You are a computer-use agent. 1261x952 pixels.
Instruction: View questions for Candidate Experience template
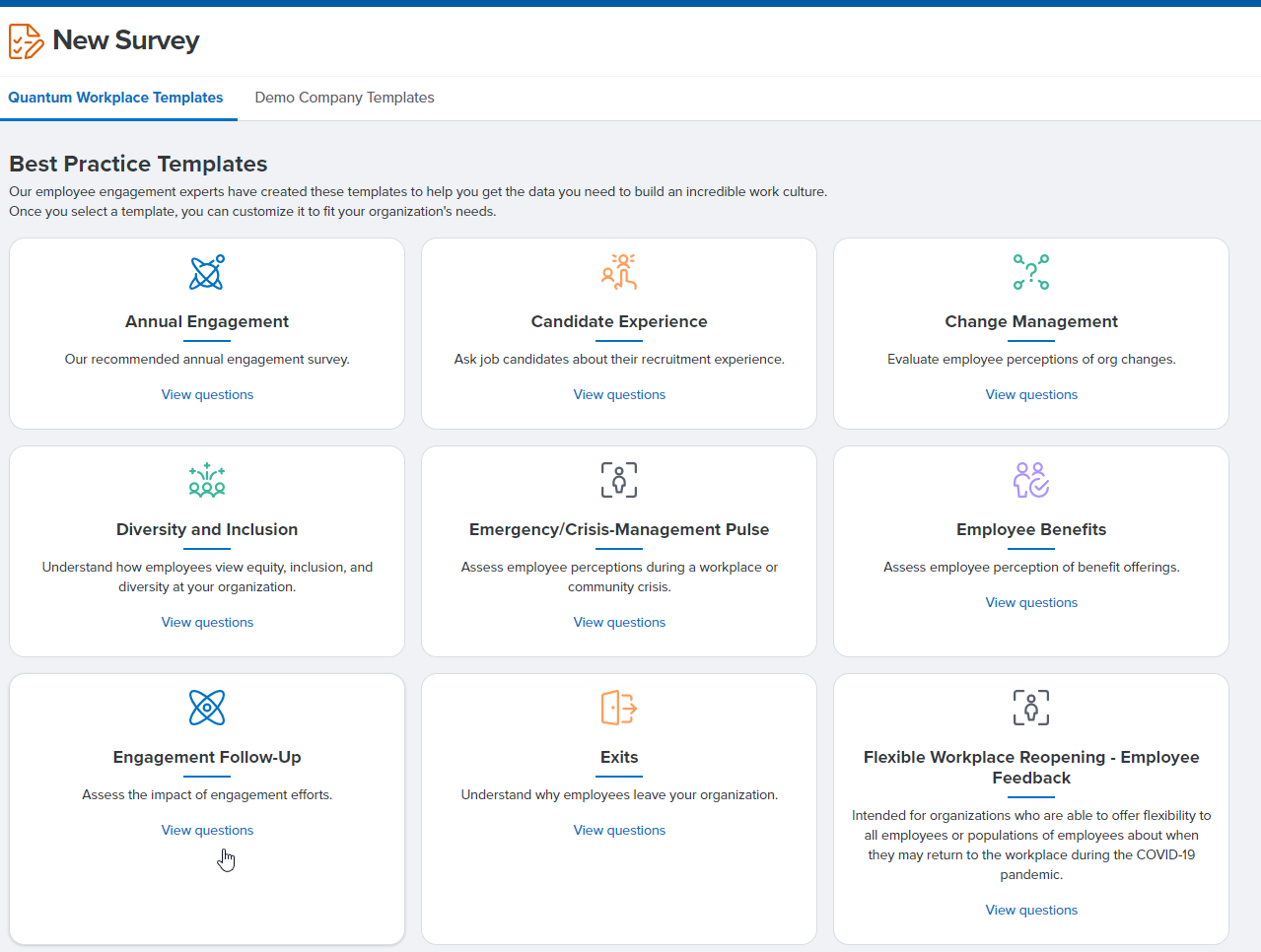[619, 394]
